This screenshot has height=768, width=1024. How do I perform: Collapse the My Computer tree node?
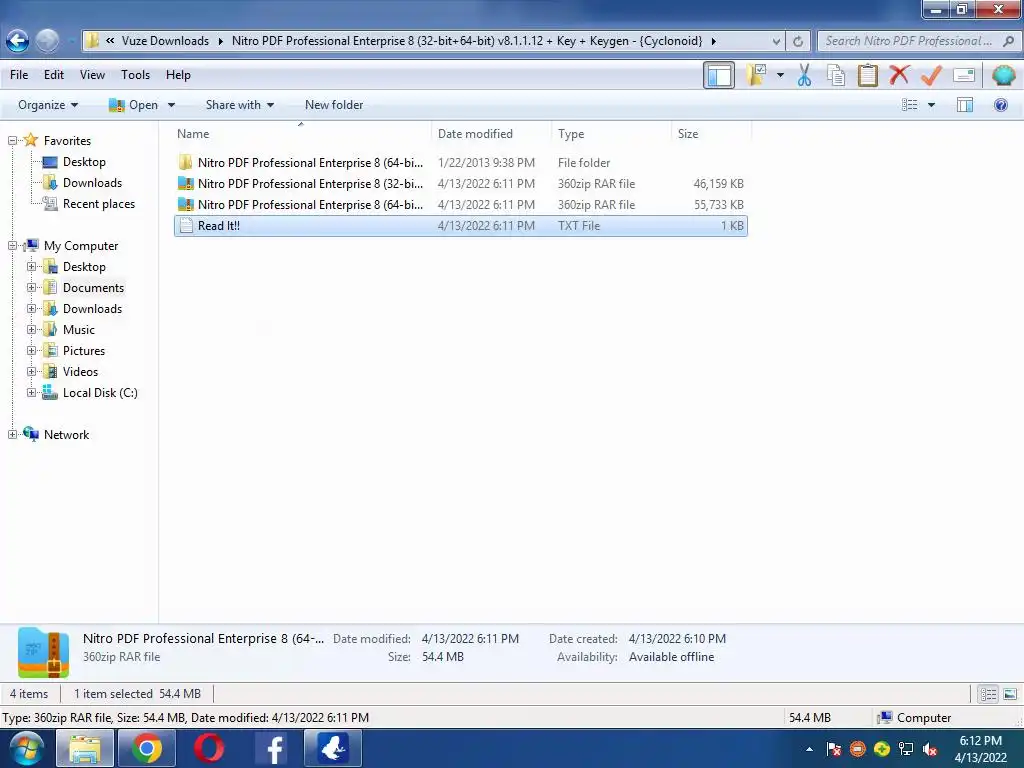12,246
